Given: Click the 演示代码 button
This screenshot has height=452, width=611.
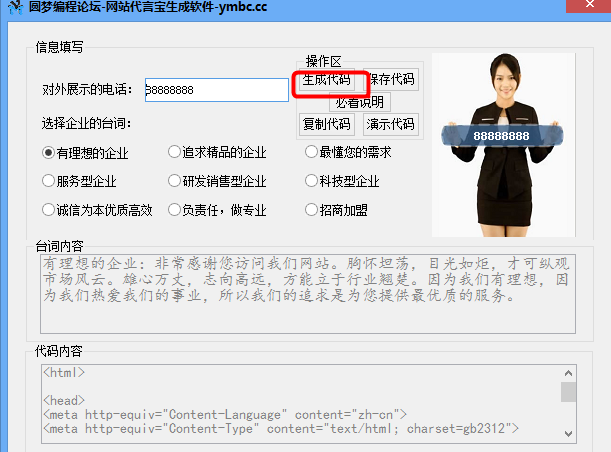Looking at the screenshot, I should tap(390, 124).
